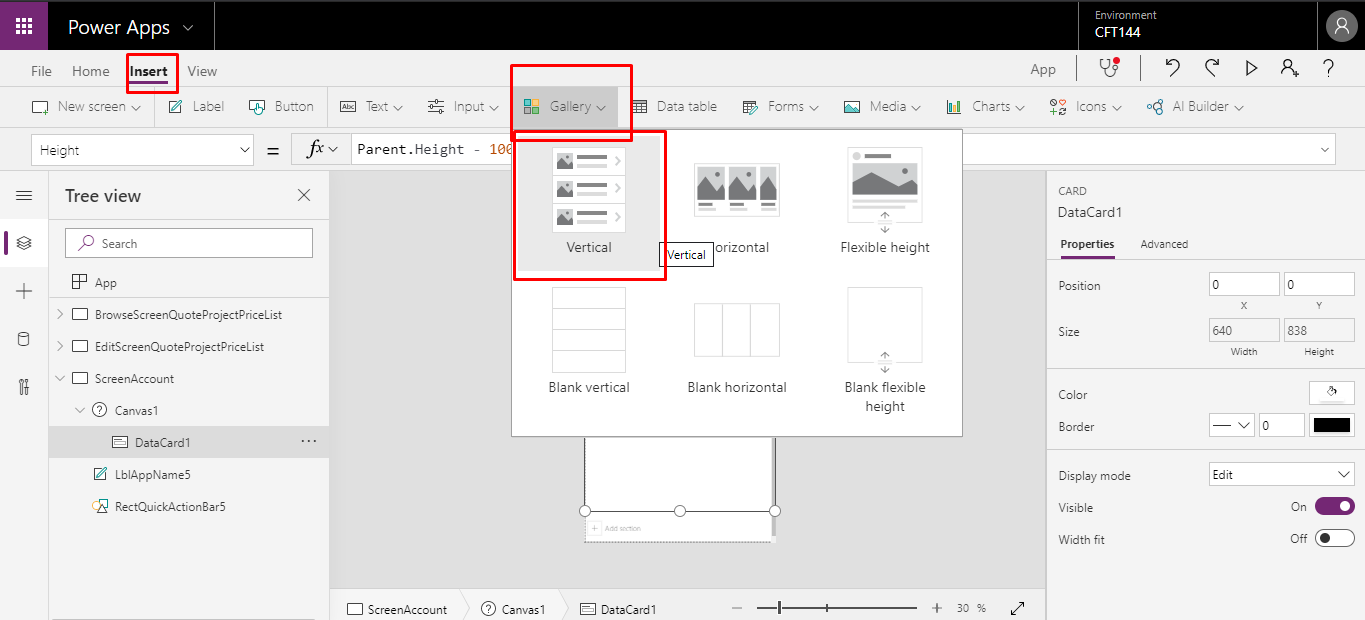Expand EditScreenQuoteProjectPriceList tree node
Viewport: 1365px width, 620px height.
click(60, 346)
